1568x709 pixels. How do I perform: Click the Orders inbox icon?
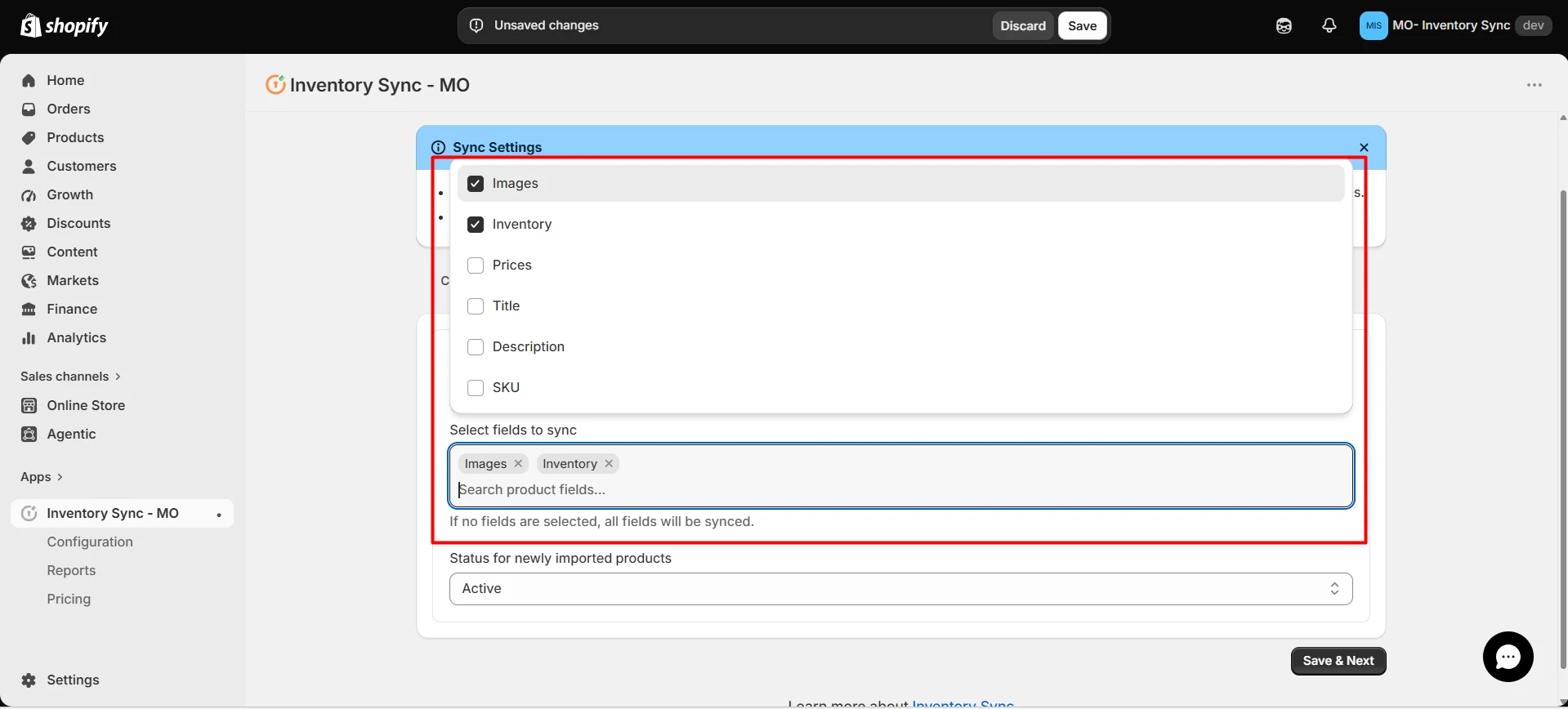[x=29, y=109]
